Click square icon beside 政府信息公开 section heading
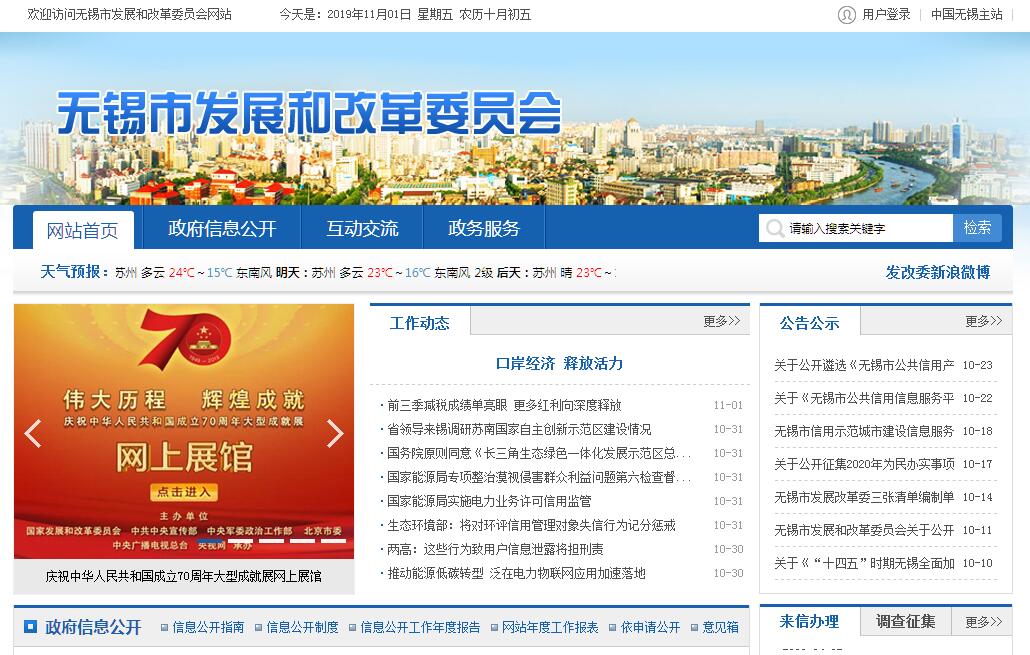Screen dimensions: 1030x655 tap(29, 628)
